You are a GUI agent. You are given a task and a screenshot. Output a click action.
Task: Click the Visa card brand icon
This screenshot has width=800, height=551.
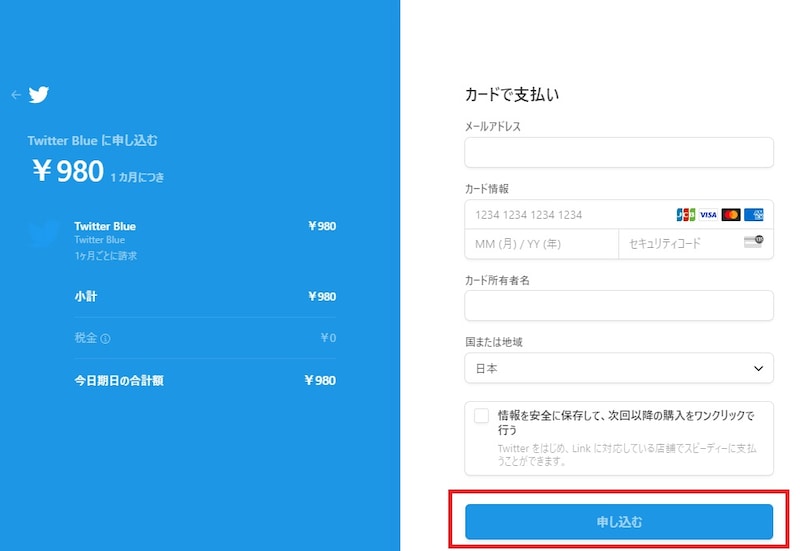[708, 215]
